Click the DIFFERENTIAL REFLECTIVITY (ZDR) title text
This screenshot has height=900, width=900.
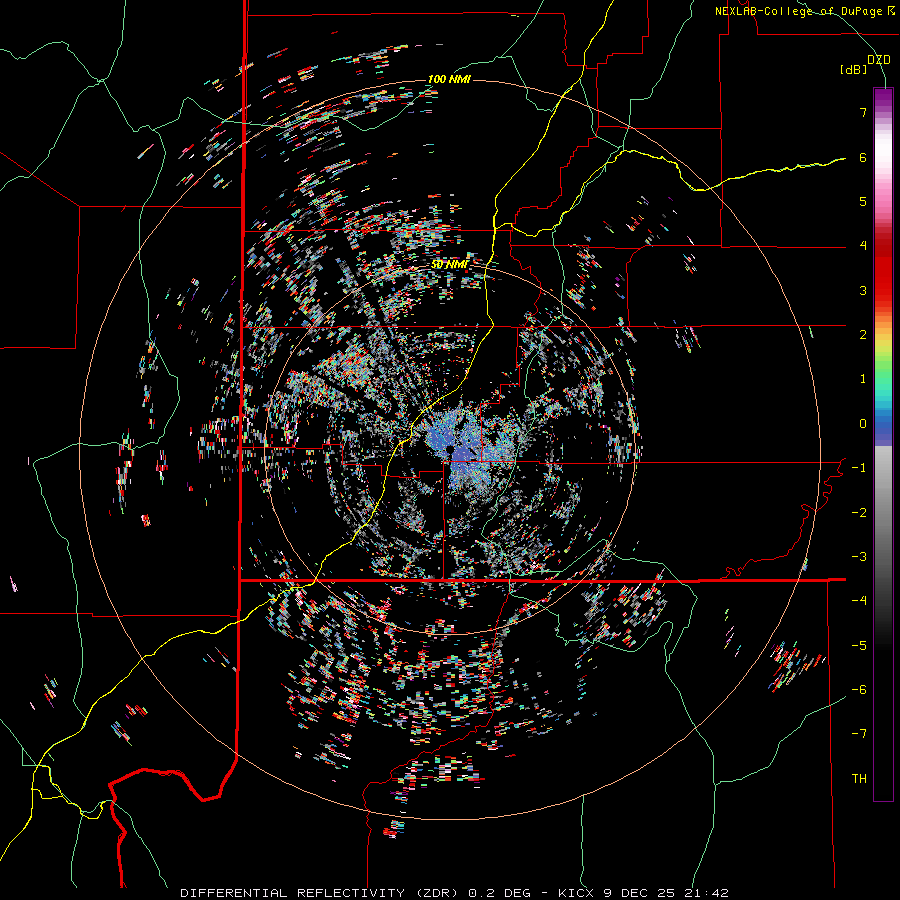click(x=319, y=893)
